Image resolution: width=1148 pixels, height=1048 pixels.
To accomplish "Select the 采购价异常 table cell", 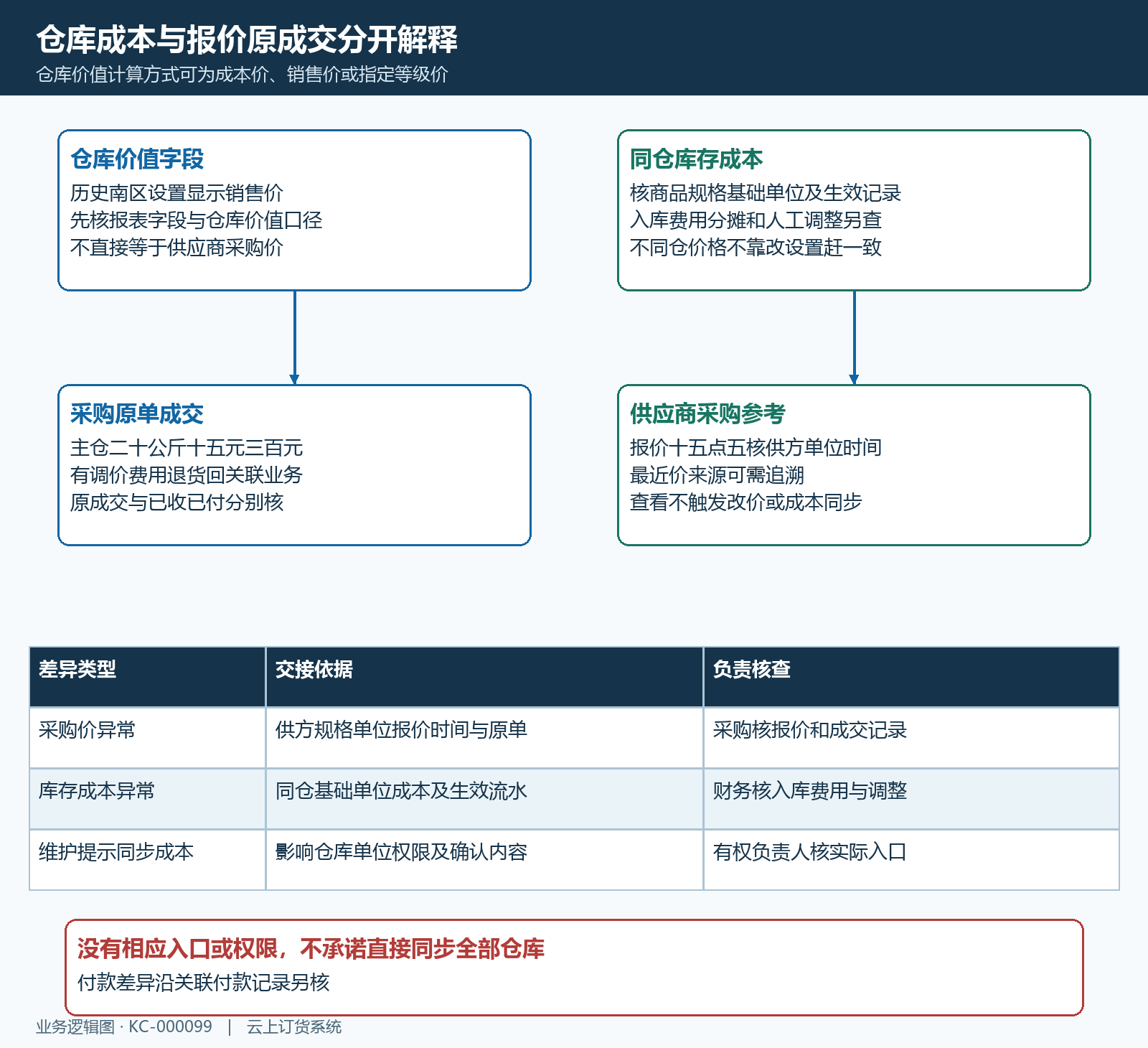I will pos(148,738).
